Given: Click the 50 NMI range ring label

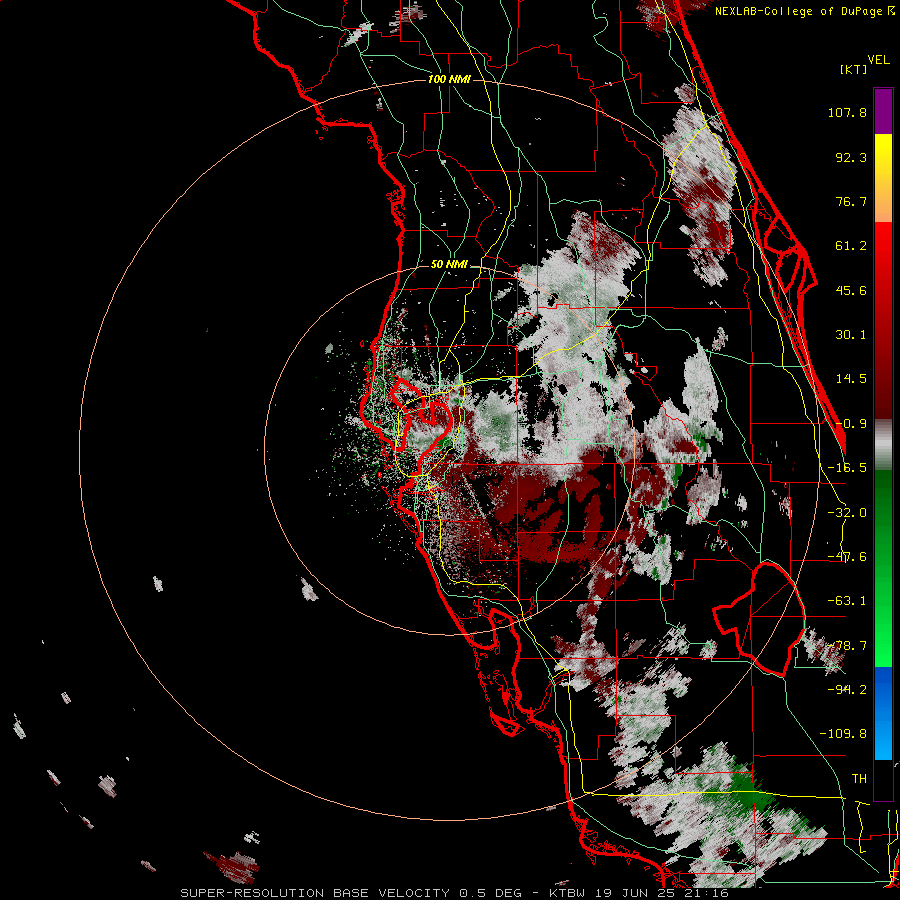Looking at the screenshot, I should point(449,264).
